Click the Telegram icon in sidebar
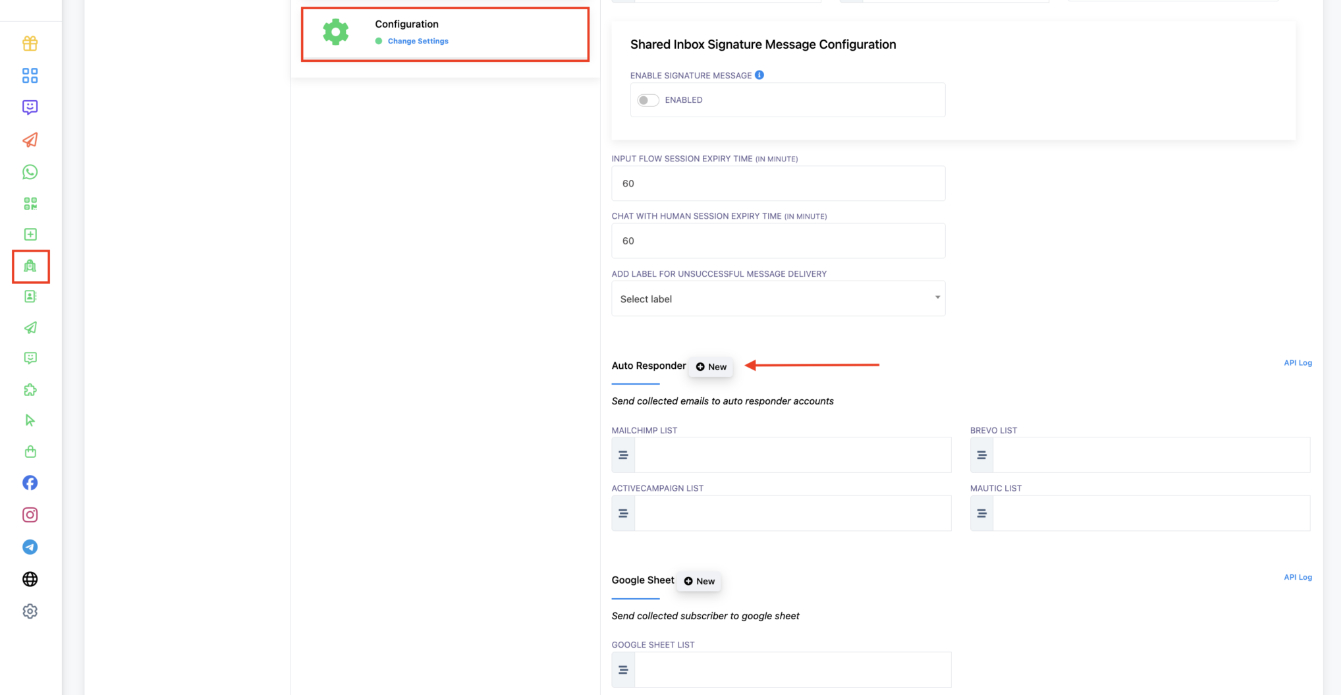This screenshot has height=695, width=1341. pyautogui.click(x=30, y=547)
